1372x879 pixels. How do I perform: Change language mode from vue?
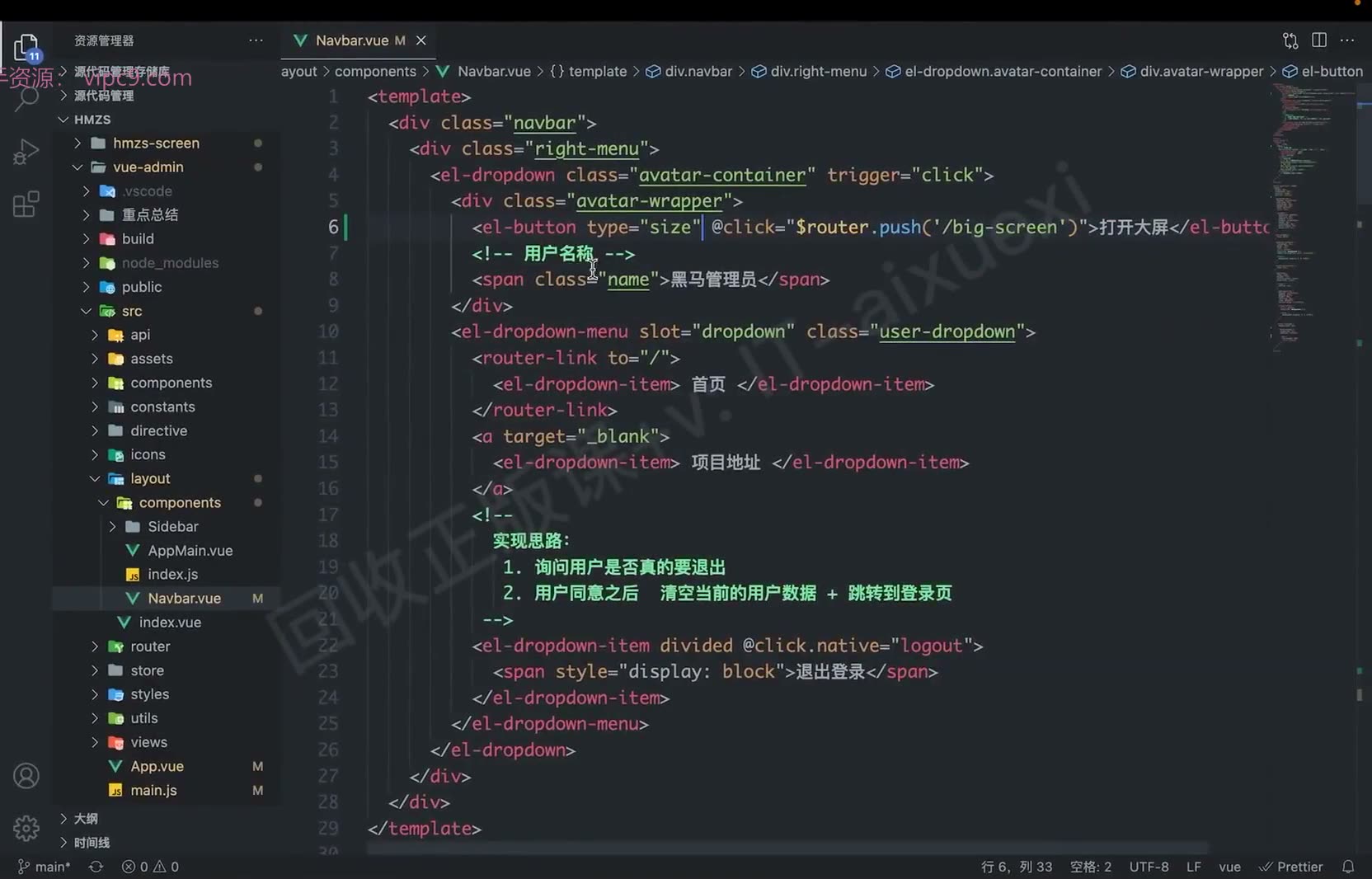coord(1229,867)
